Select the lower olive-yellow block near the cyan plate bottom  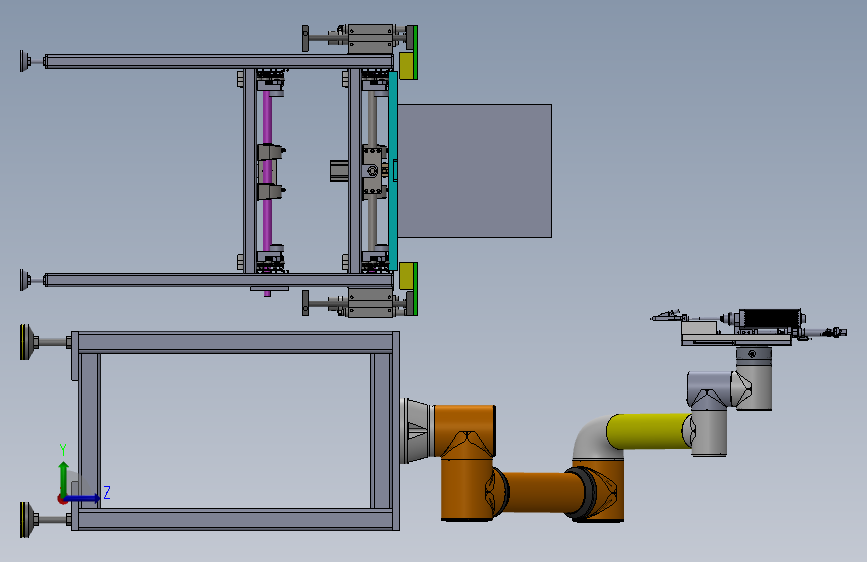point(407,275)
